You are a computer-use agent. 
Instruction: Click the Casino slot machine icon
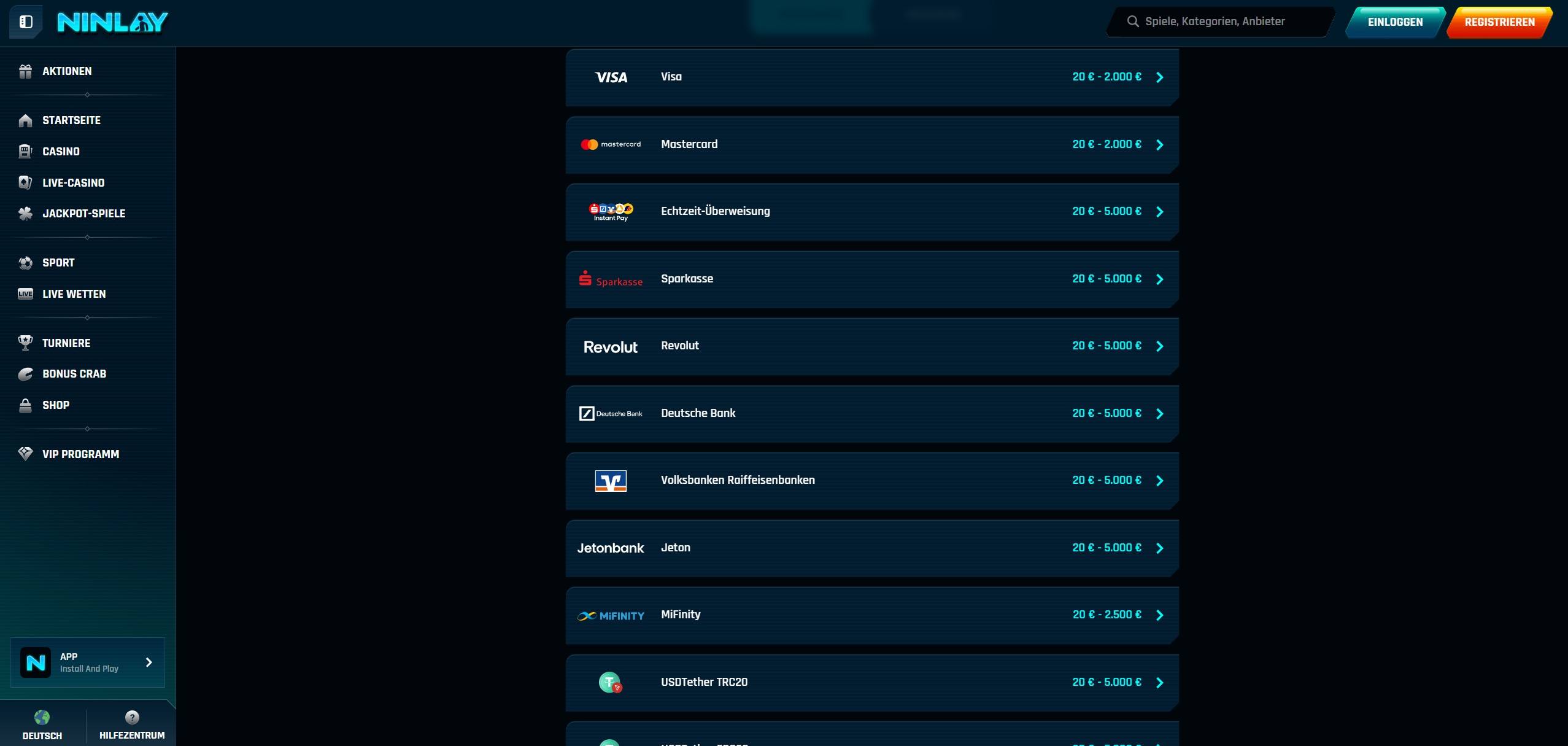coord(25,151)
